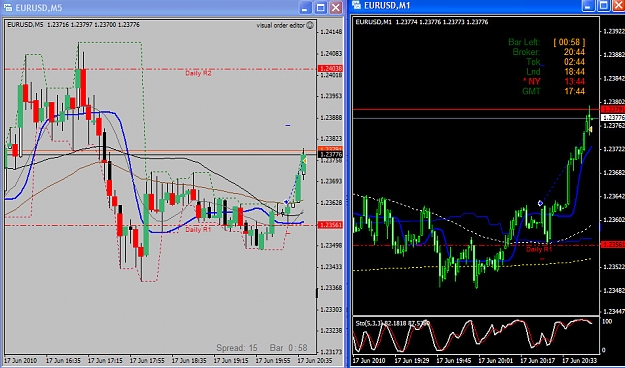Click the EURUSD,M1 window title icon
625x368 pixels.
pos(357,5)
